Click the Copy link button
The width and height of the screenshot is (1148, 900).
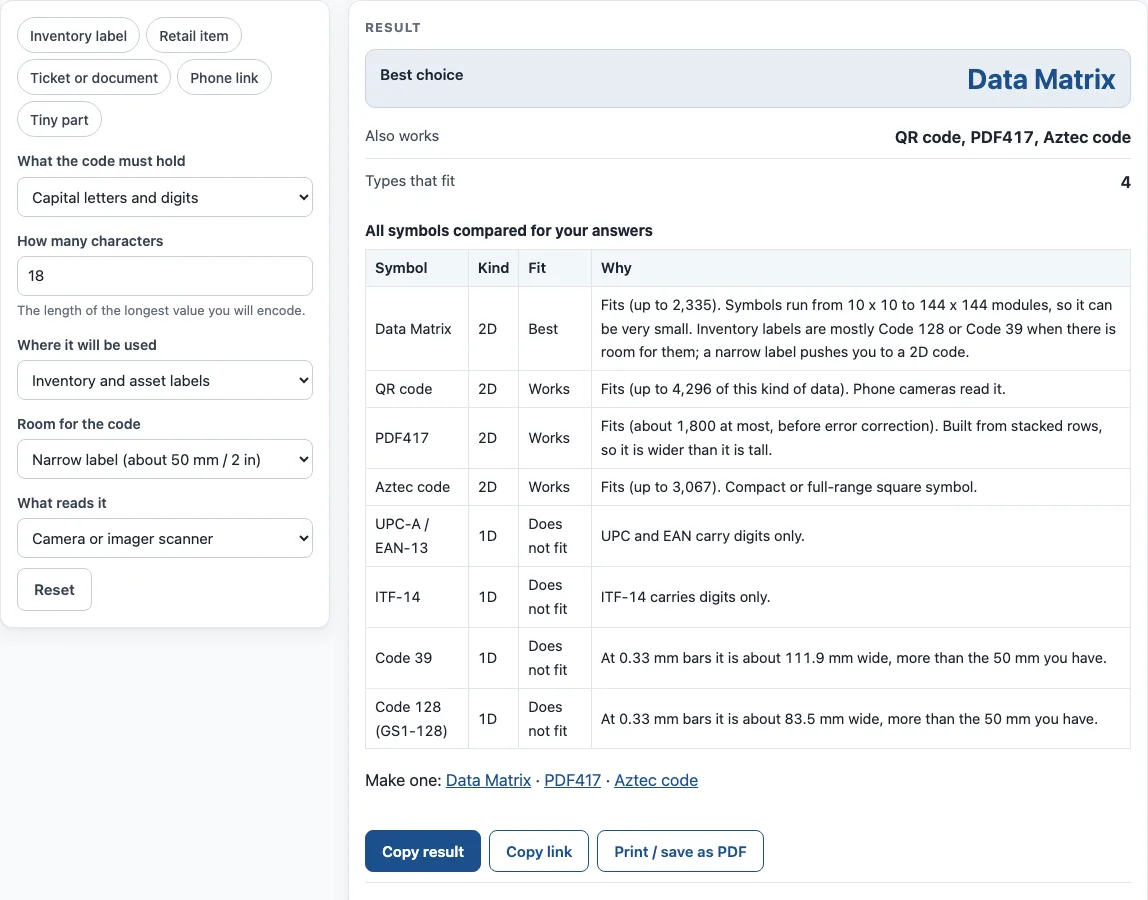(x=539, y=852)
